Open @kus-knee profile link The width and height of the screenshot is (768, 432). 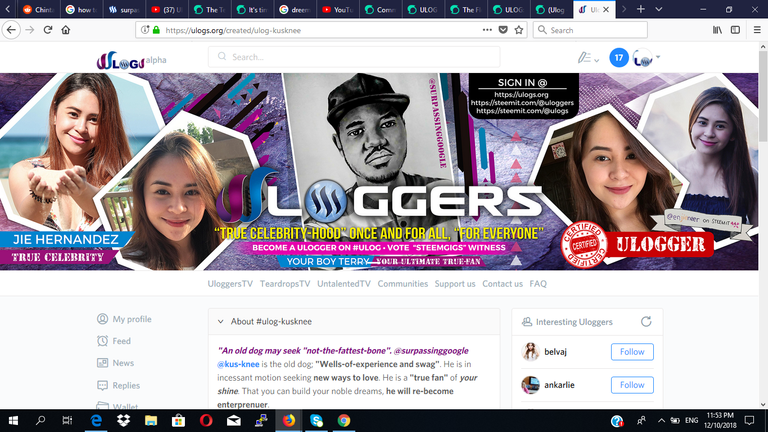238,364
